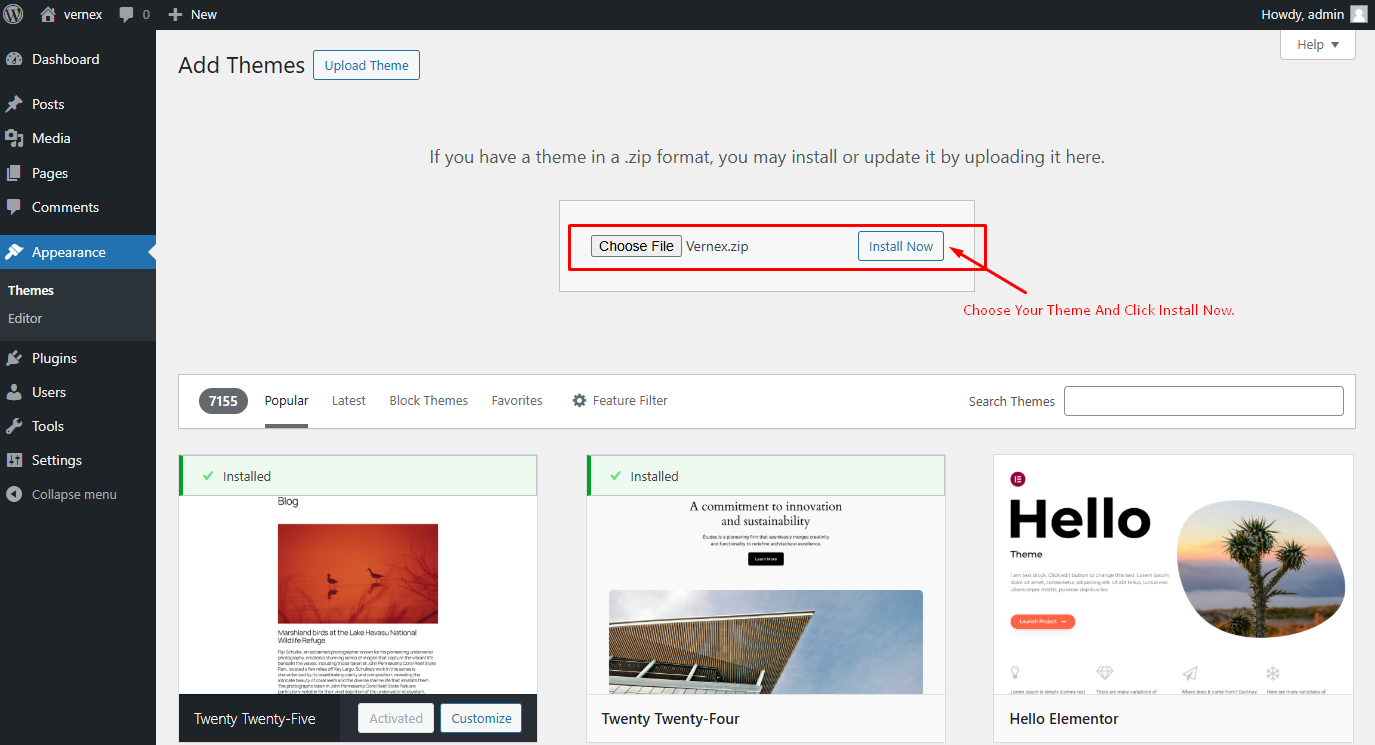Open the Tools menu label

coord(48,426)
